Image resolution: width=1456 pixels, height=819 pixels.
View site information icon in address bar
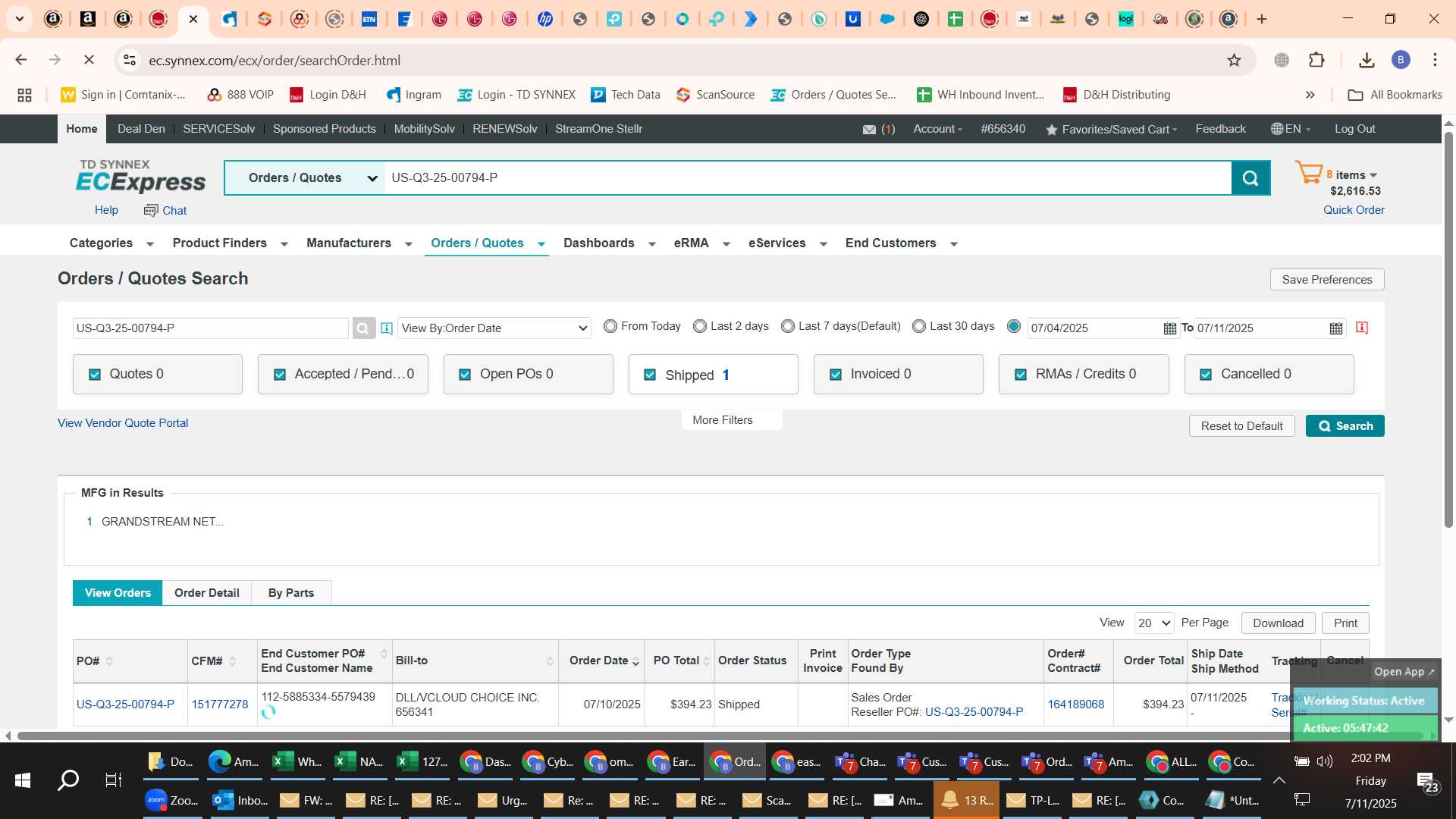130,60
